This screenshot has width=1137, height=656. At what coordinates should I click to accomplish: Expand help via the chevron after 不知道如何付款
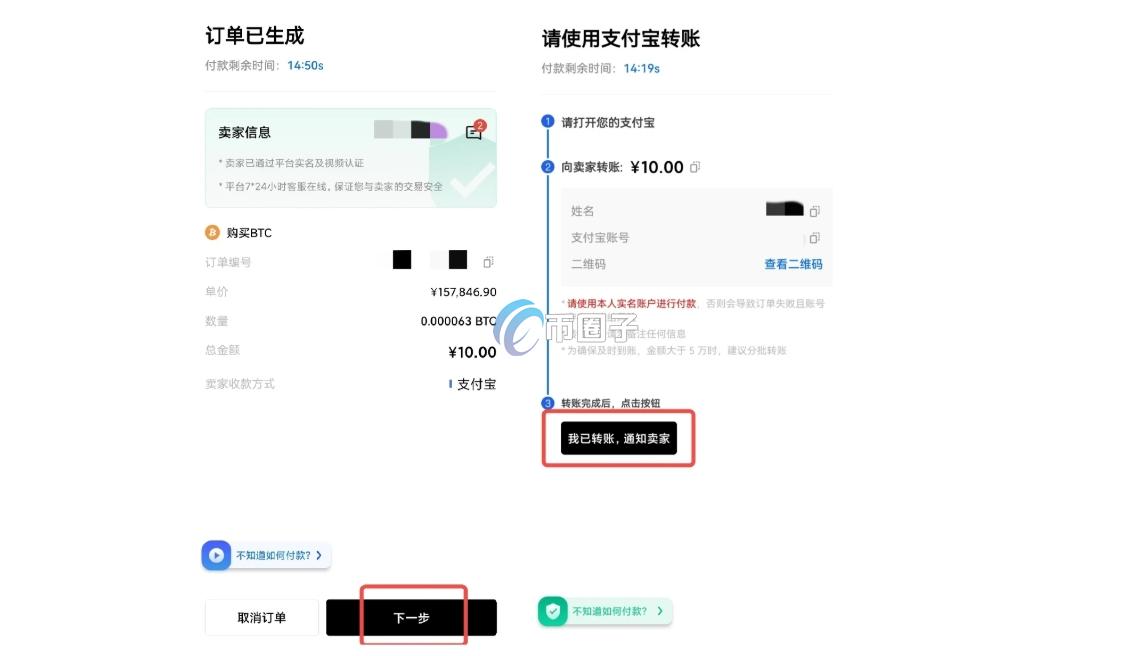[x=321, y=554]
